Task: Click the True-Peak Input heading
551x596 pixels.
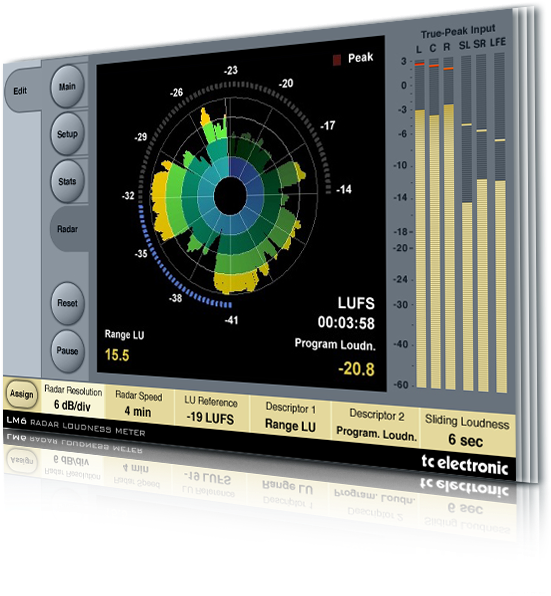Action: coord(458,32)
